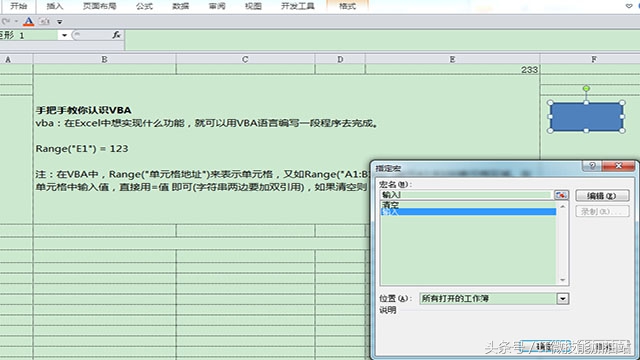Click the text Range("E1") = 123

pos(82,149)
